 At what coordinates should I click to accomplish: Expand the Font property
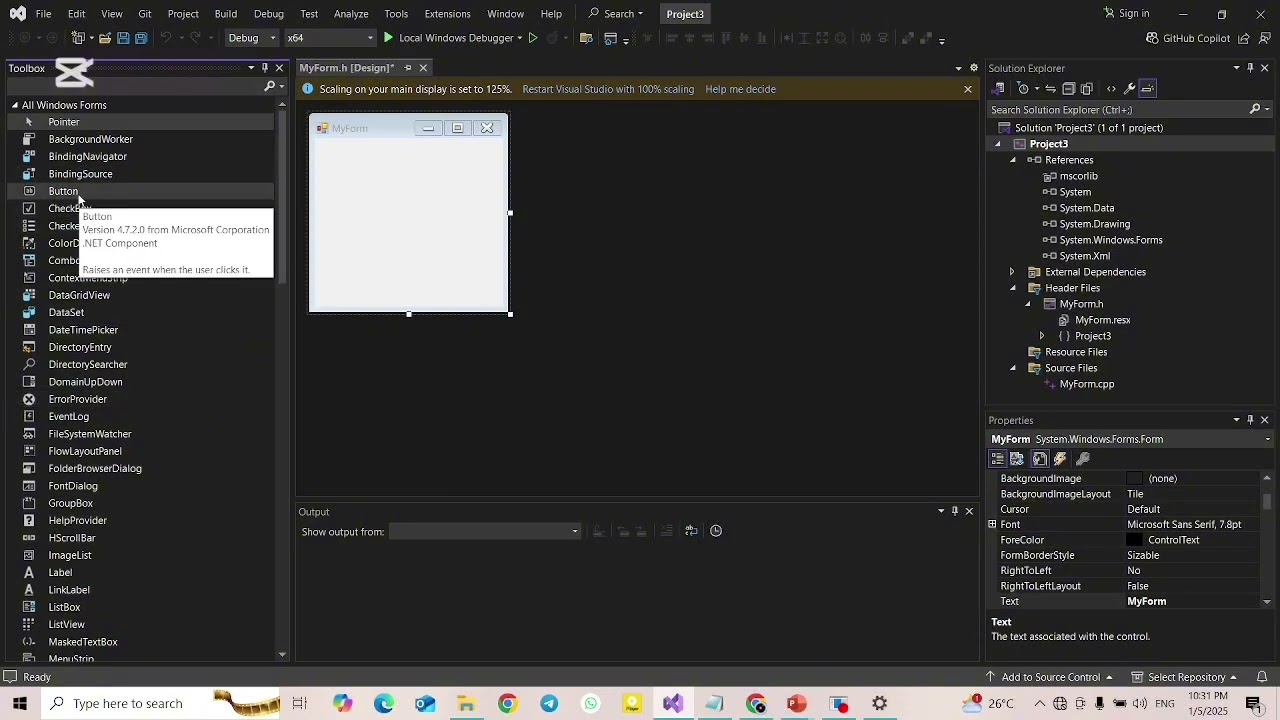pyautogui.click(x=992, y=524)
